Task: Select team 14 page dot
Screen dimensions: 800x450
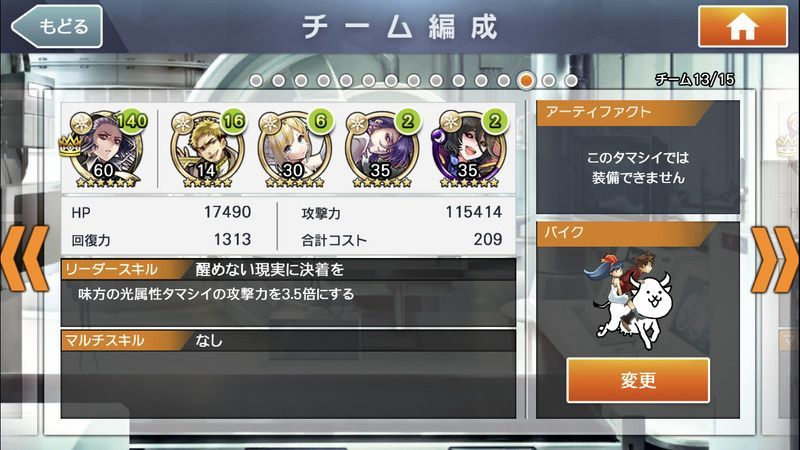Action: 549,81
